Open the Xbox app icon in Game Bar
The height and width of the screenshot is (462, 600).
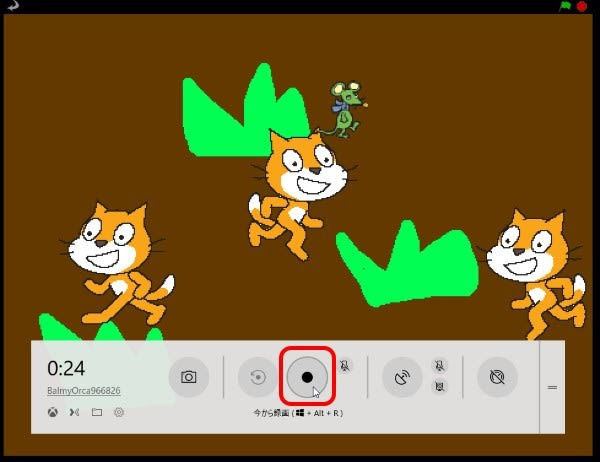(53, 412)
